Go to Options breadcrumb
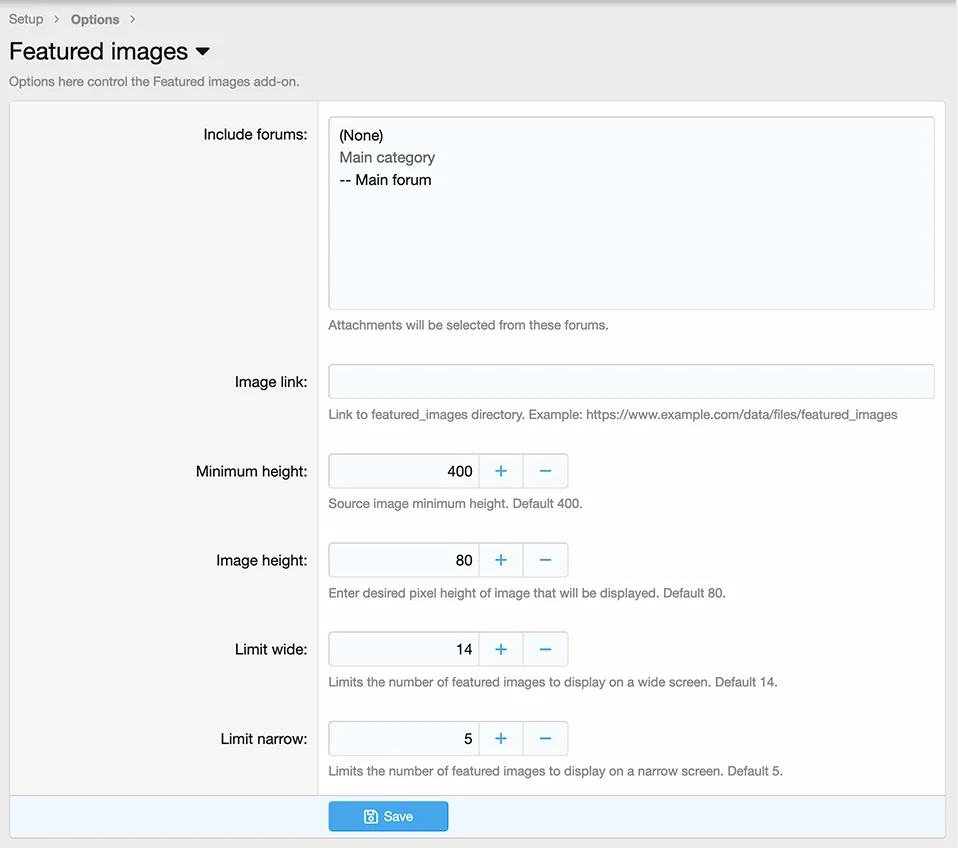 (95, 19)
